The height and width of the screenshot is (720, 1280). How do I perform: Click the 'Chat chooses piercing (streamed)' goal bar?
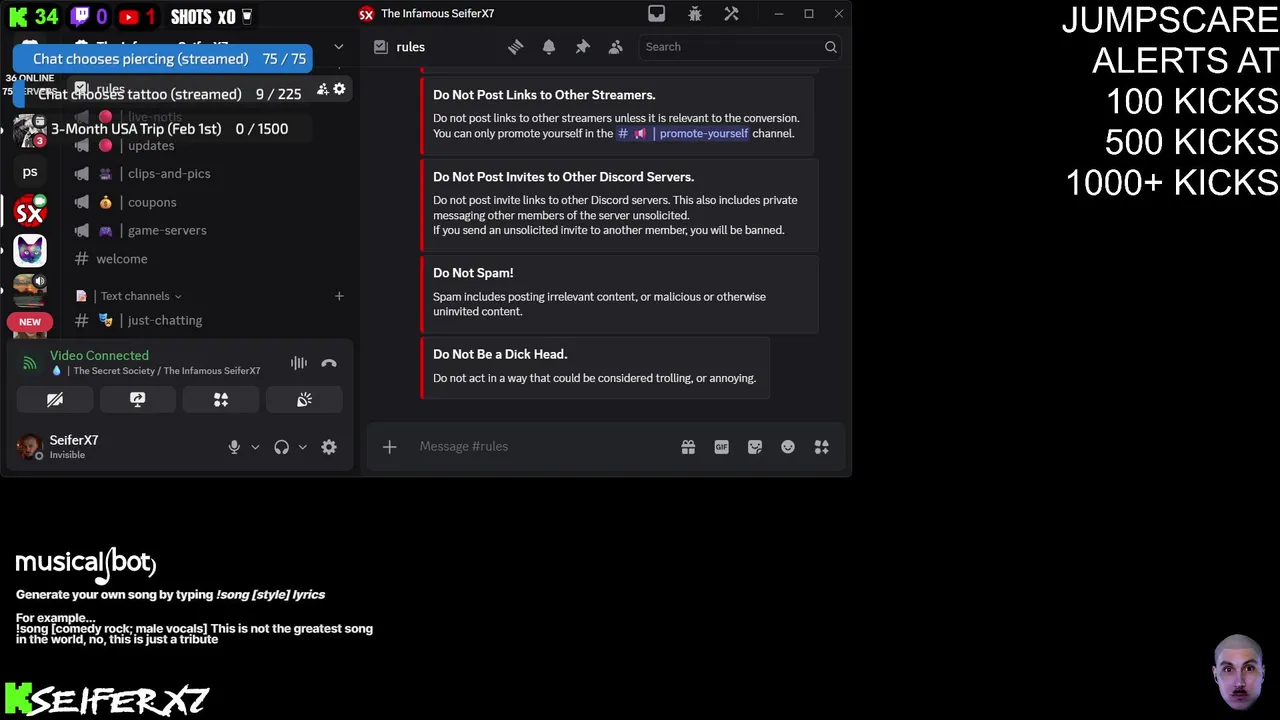[162, 59]
